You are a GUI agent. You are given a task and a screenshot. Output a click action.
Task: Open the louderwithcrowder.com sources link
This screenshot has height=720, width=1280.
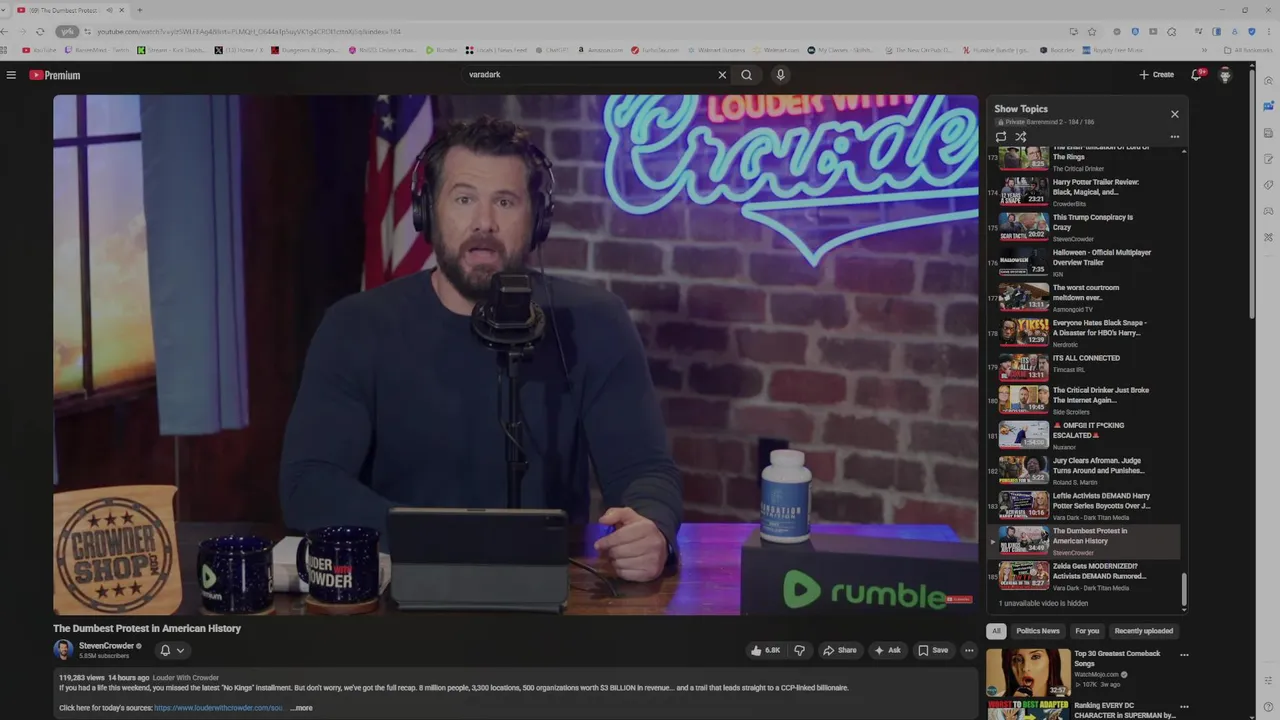[218, 708]
